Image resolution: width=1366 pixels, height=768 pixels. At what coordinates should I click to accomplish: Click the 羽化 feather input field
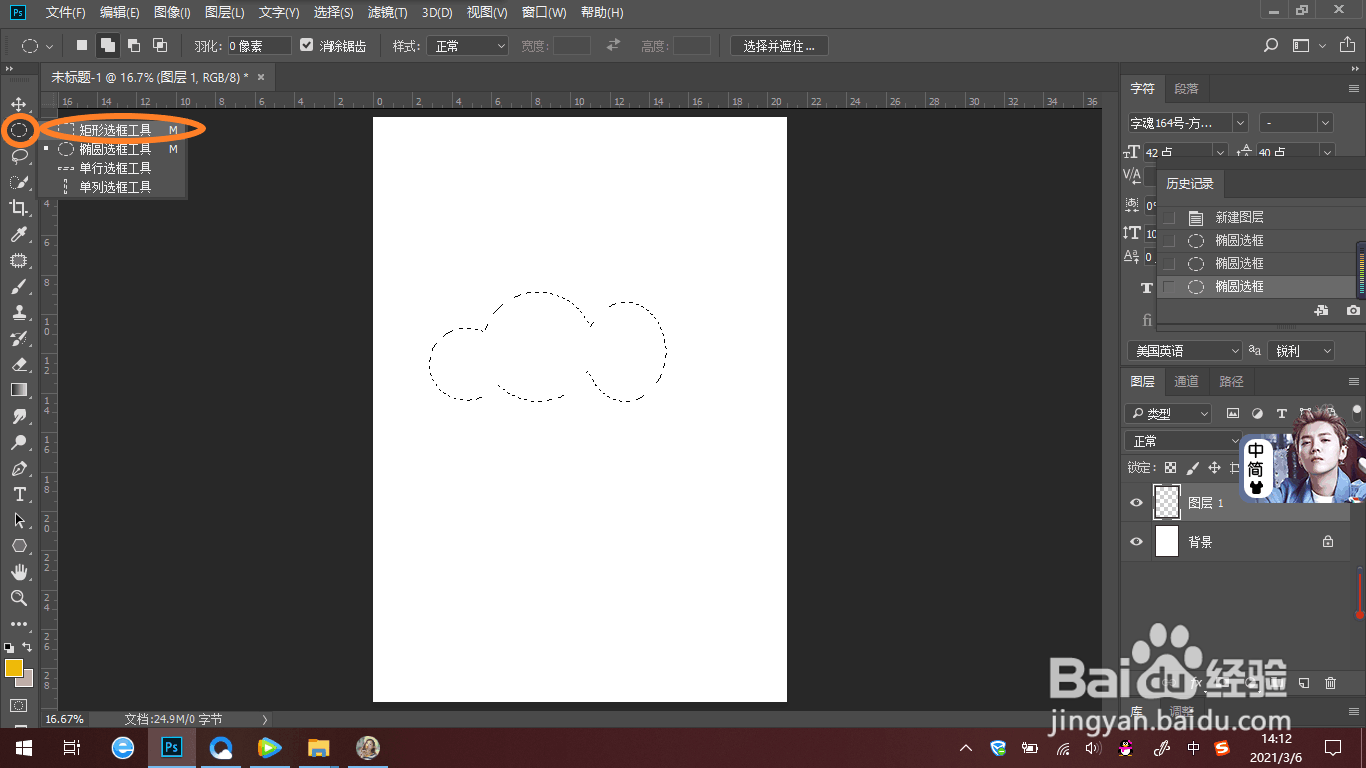pos(259,46)
